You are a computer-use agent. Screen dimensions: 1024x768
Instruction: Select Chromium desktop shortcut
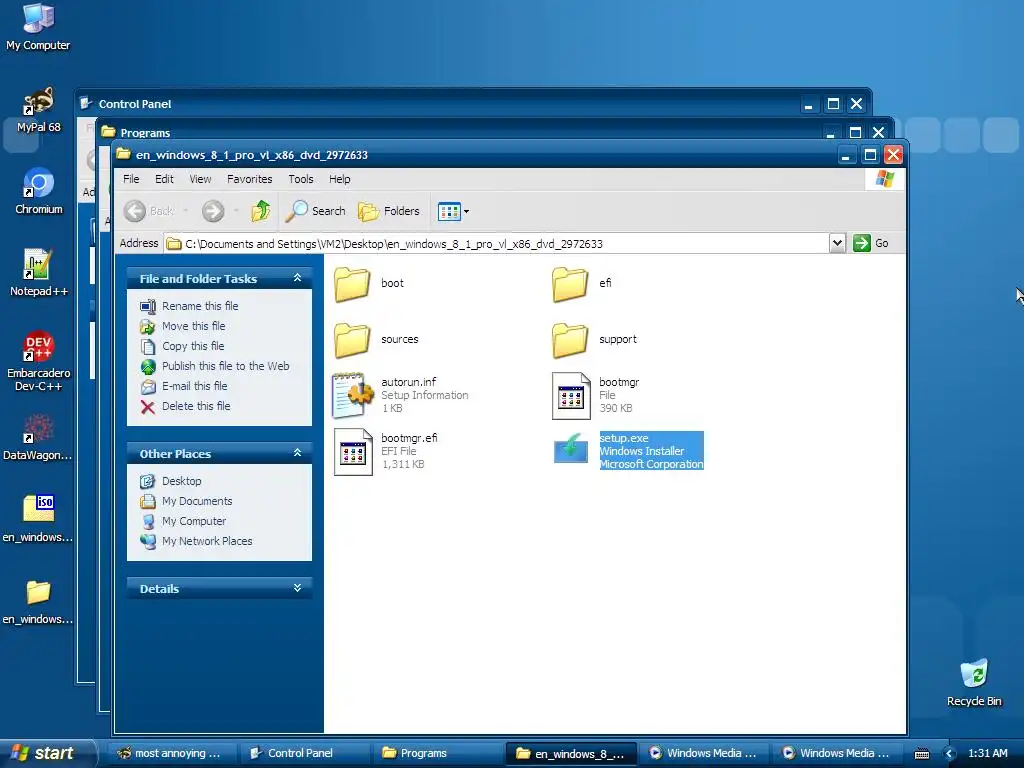39,191
